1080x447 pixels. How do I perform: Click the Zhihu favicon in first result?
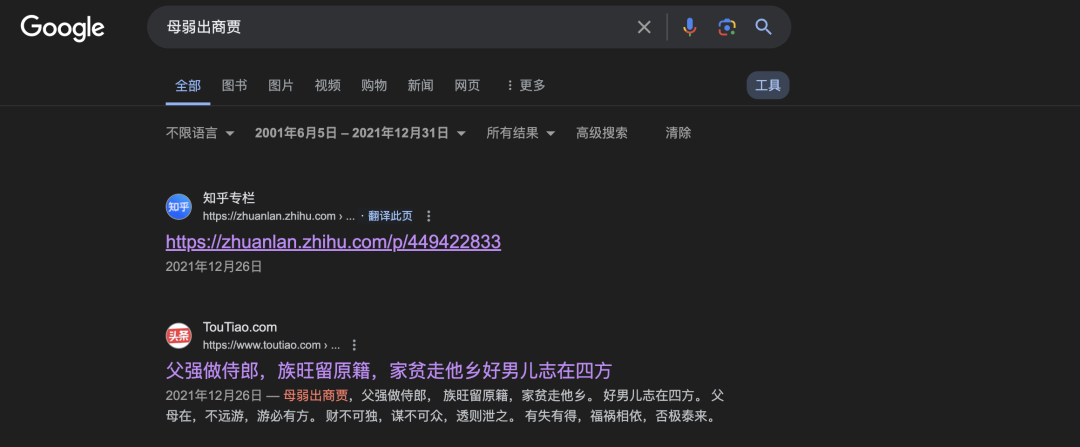pyautogui.click(x=179, y=207)
